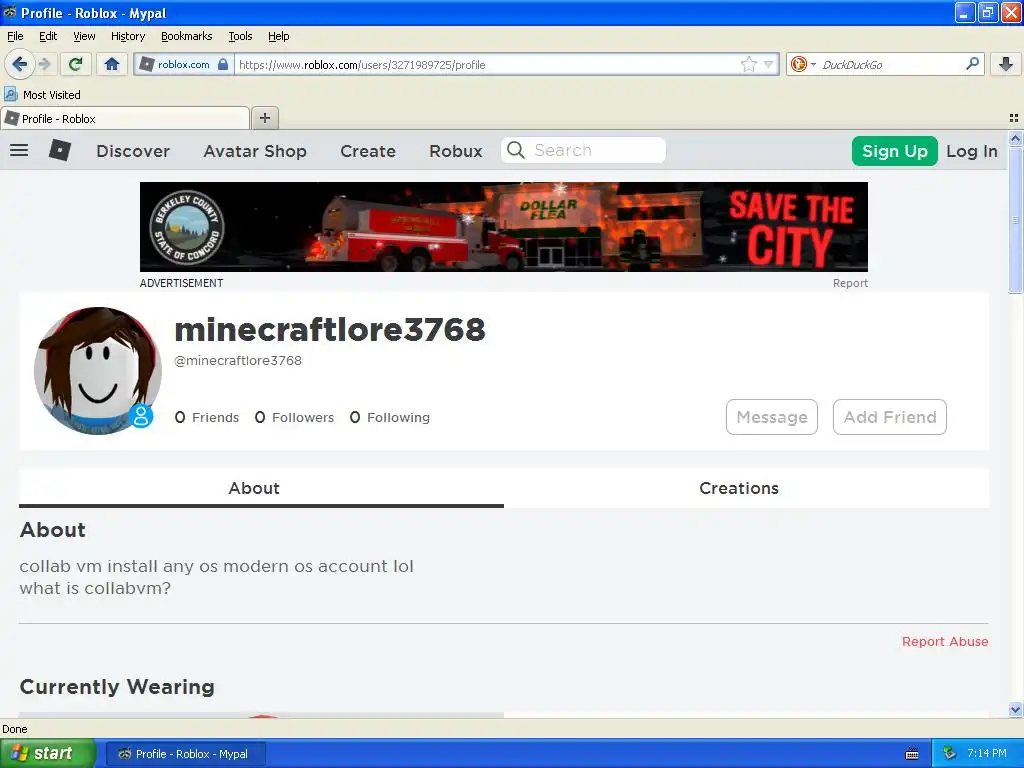The image size is (1024, 768).
Task: Bookmark this page with the star icon
Action: [x=748, y=64]
